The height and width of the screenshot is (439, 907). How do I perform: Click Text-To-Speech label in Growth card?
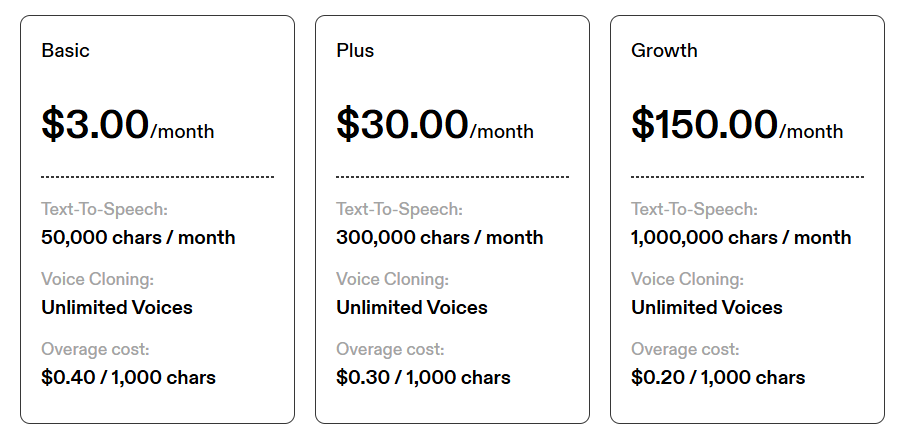(694, 210)
